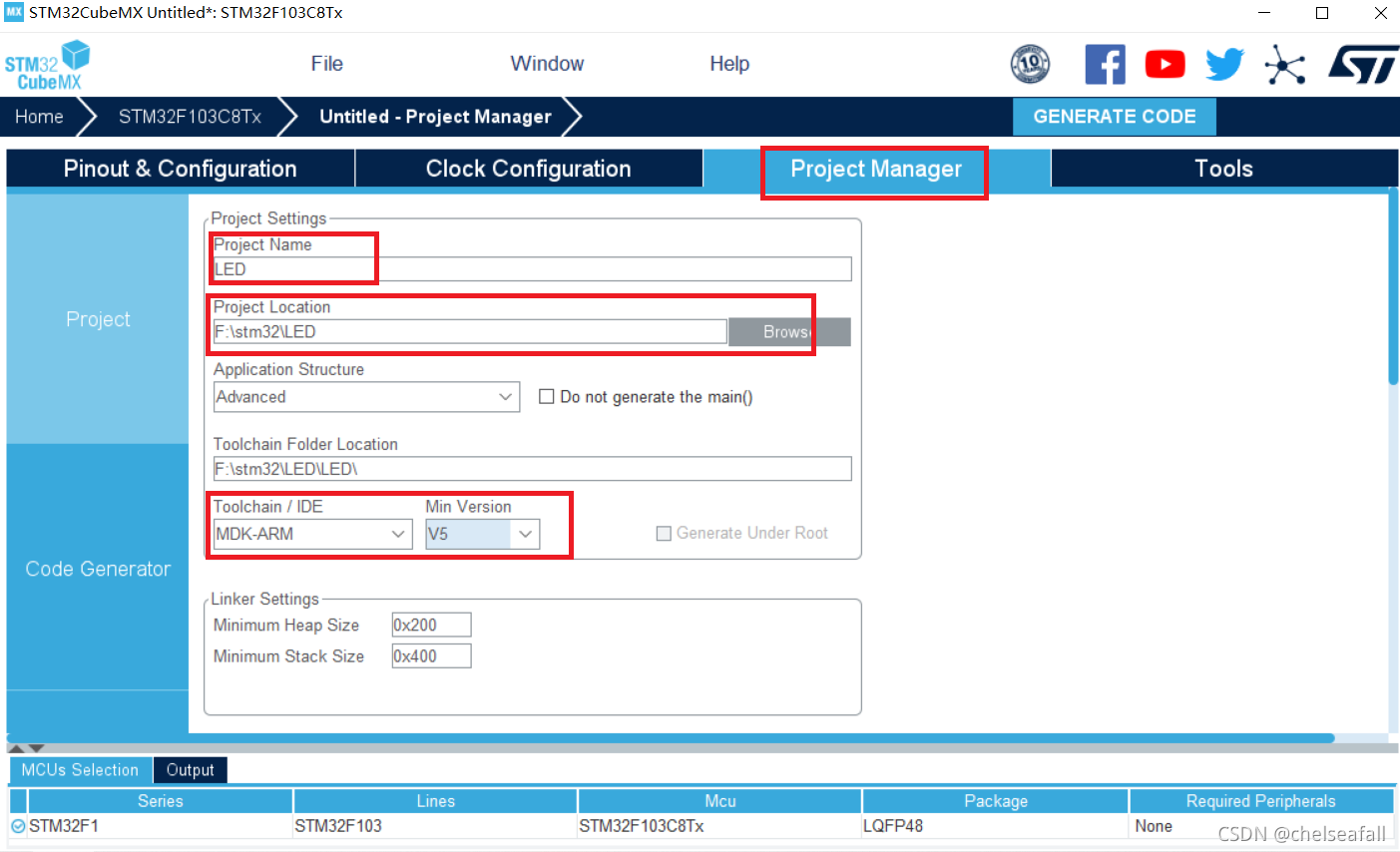This screenshot has height=852, width=1400.
Task: Click the ST logo icon
Action: 1363,65
